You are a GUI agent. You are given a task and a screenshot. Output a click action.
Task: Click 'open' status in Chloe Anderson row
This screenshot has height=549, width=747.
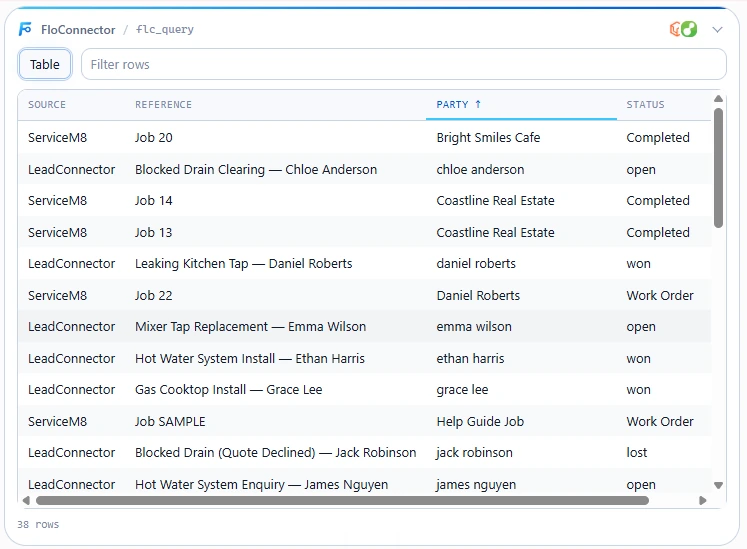641,170
